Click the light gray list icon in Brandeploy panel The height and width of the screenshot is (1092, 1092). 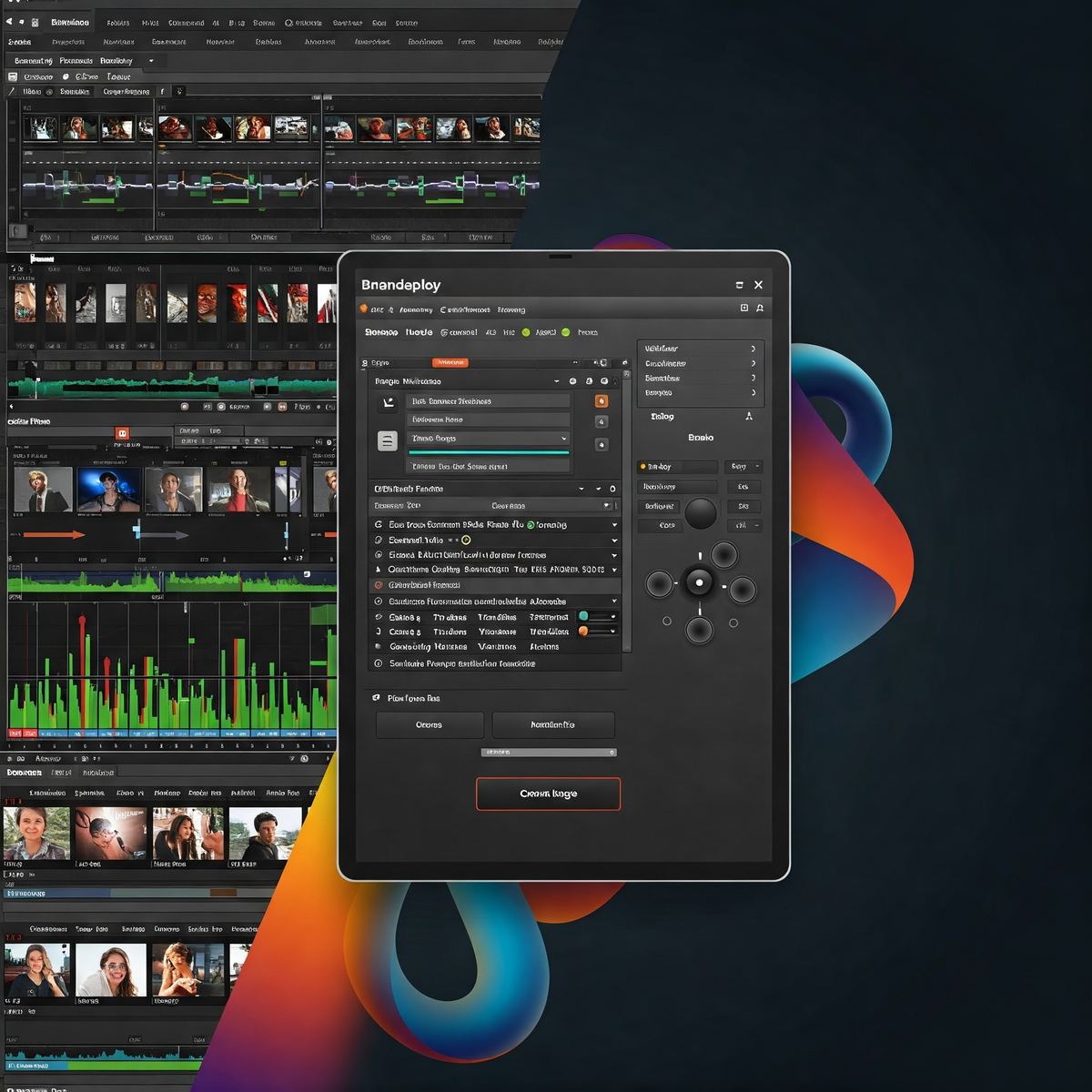coord(388,441)
